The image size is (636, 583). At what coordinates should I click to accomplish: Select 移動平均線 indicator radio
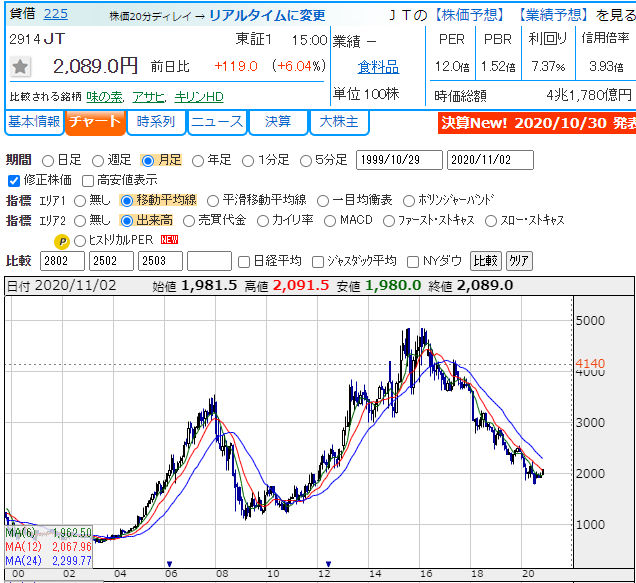(x=127, y=201)
